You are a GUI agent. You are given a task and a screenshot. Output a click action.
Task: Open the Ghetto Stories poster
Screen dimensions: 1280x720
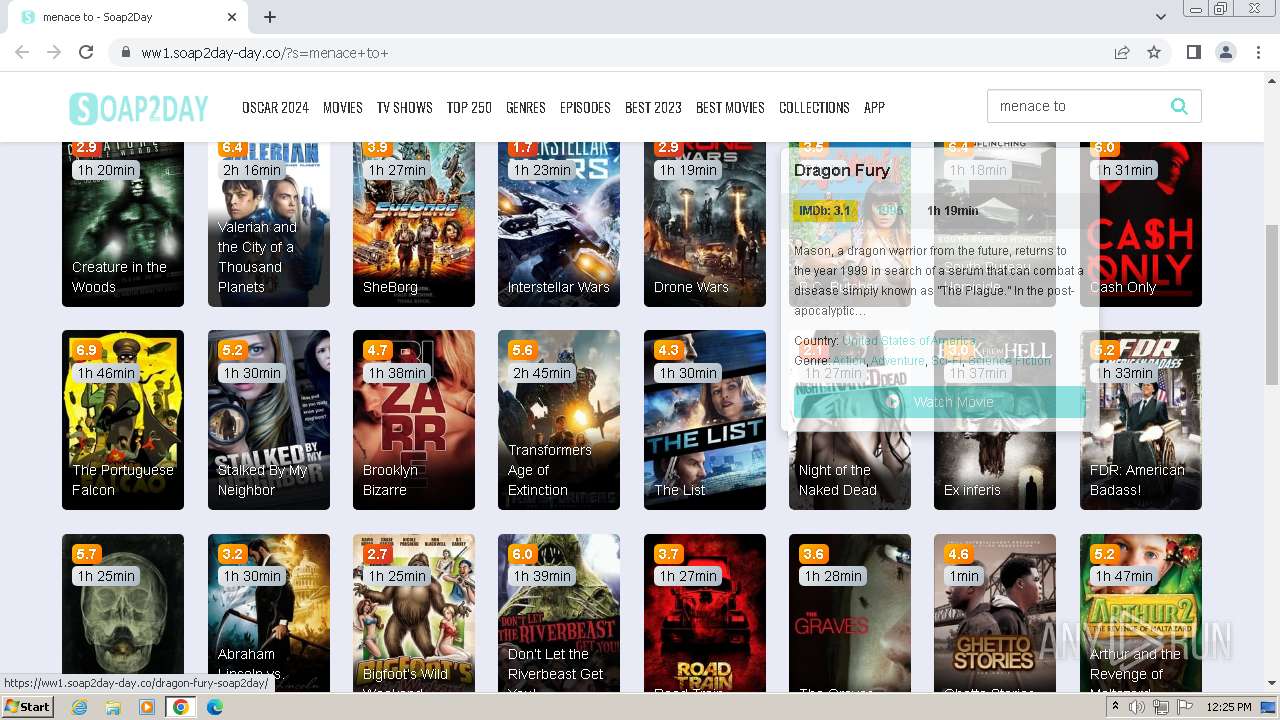click(995, 614)
